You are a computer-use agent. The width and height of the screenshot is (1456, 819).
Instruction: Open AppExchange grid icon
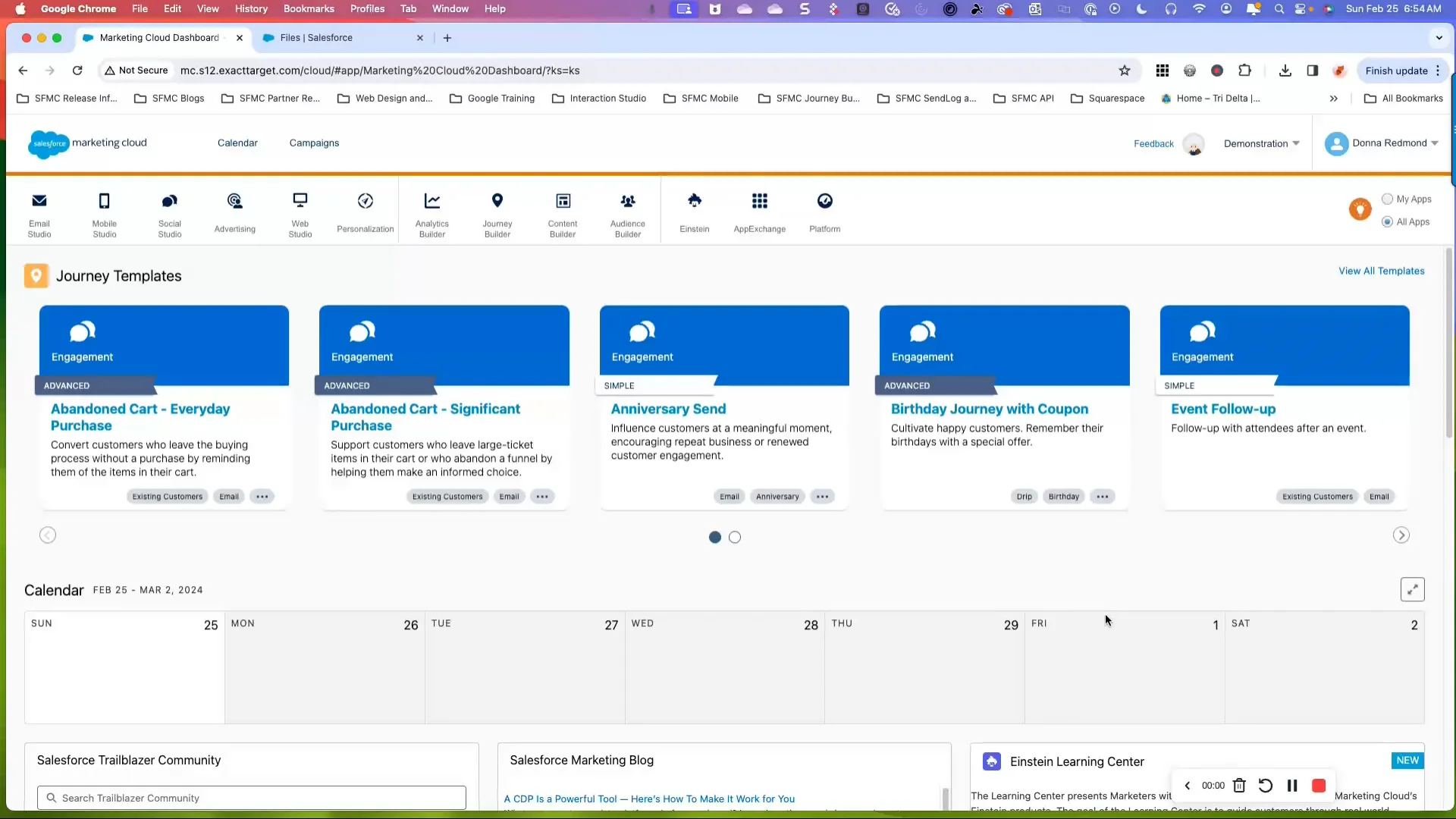tap(760, 201)
